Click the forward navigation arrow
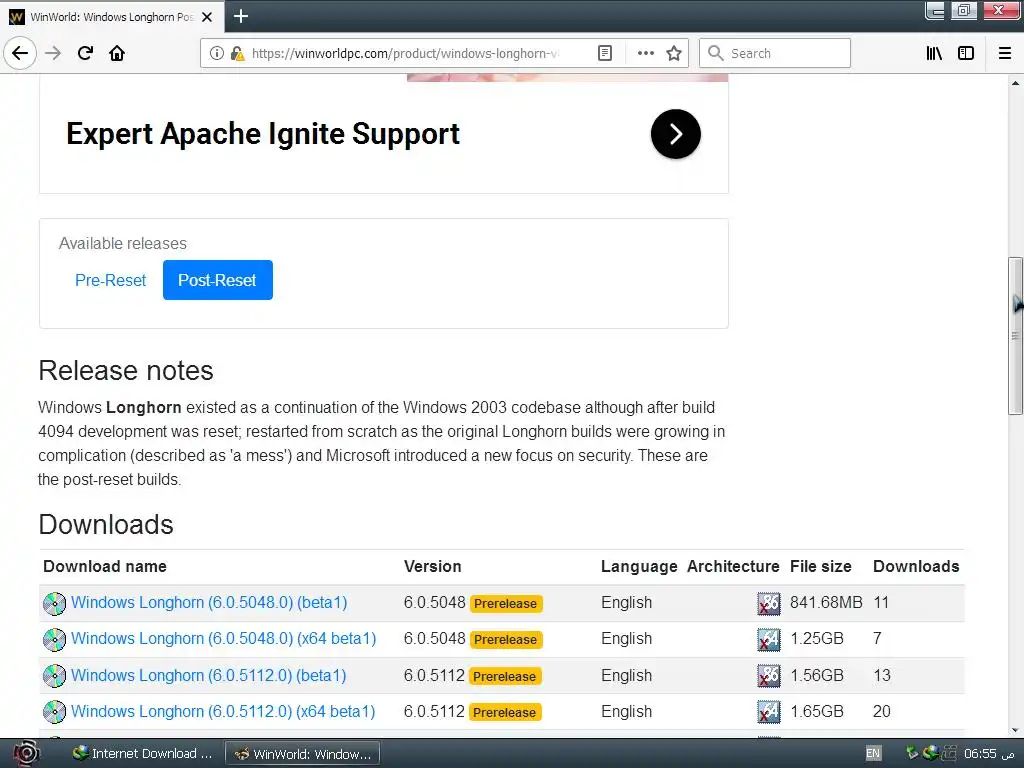Screen dimensions: 1024x768 53,53
